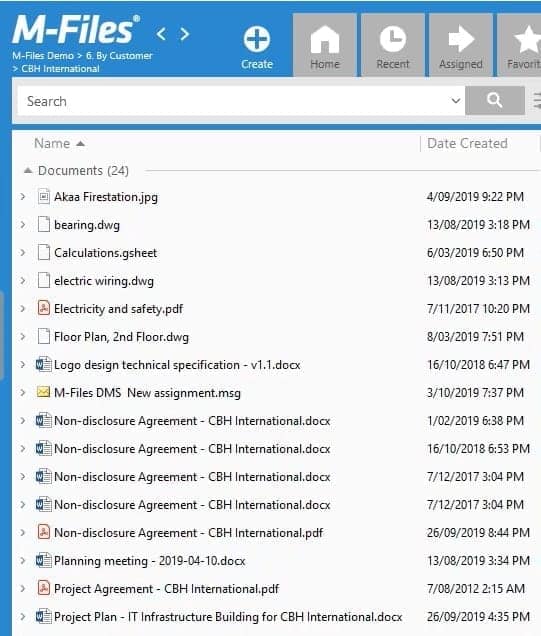Select M-Files DMS New assignment.msg file name
The image size is (541, 636).
[147, 393]
